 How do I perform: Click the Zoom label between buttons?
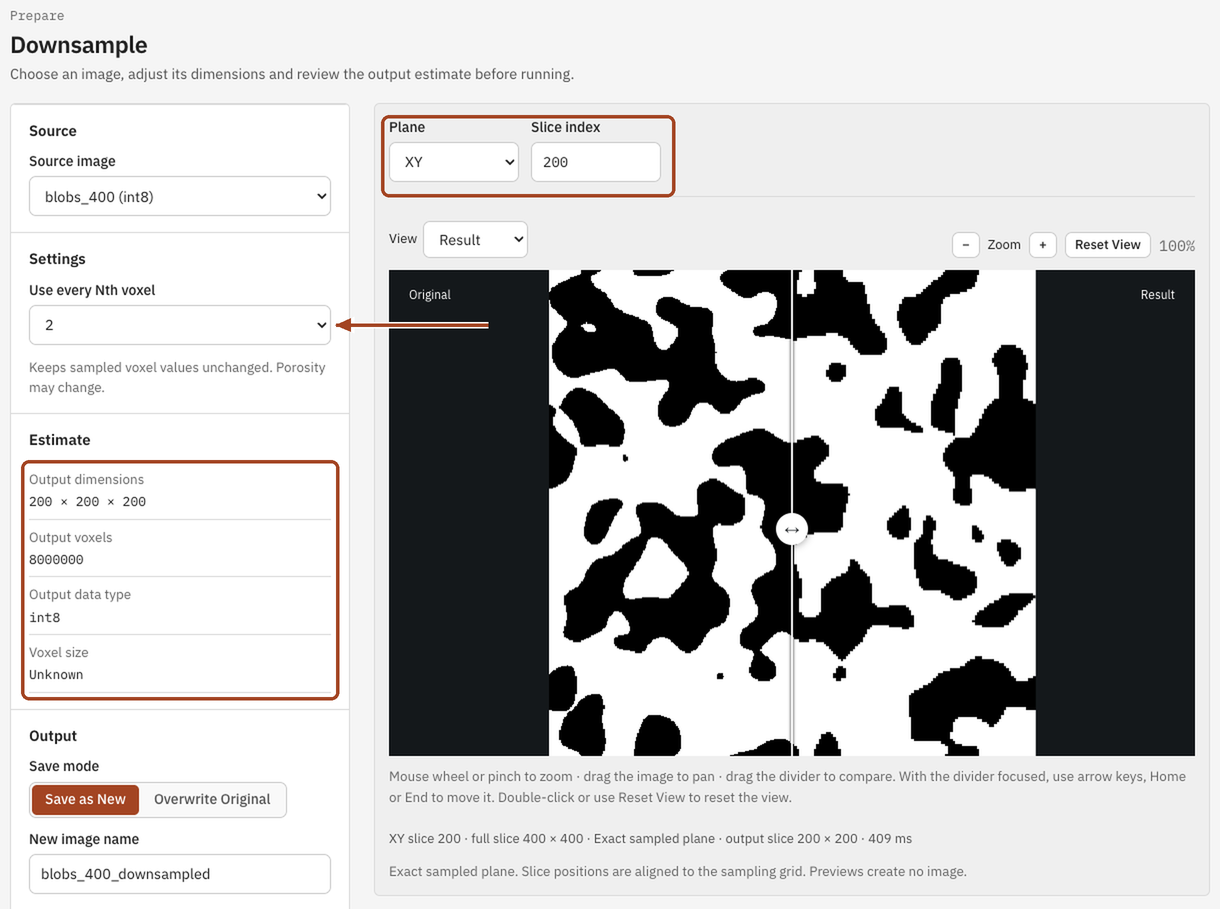(x=1004, y=245)
